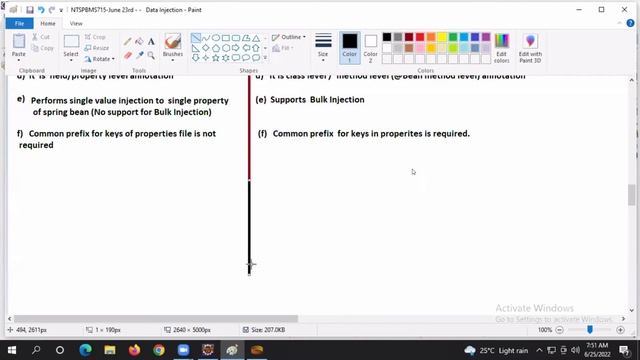This screenshot has width=640, height=360.
Task: Click the Cut button
Action: [x=41, y=37]
